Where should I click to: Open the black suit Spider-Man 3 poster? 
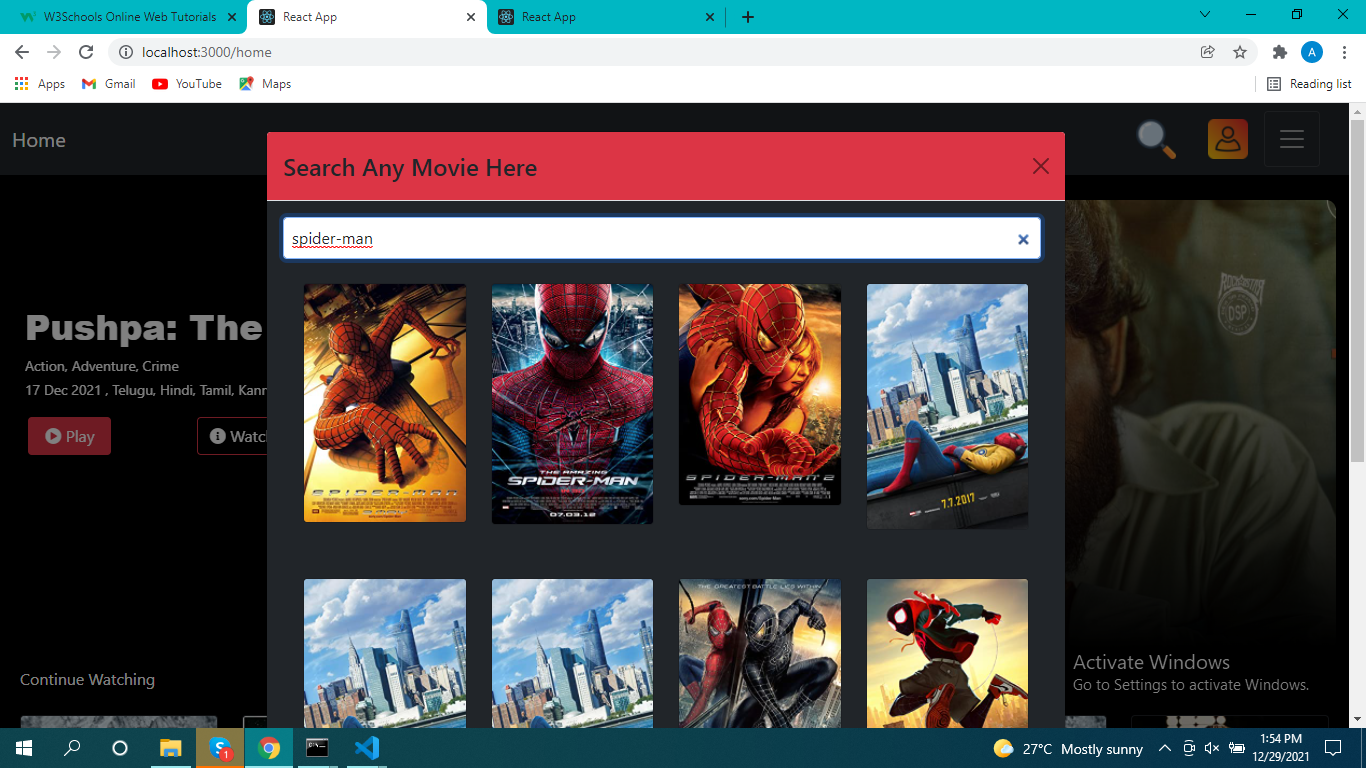click(x=760, y=654)
